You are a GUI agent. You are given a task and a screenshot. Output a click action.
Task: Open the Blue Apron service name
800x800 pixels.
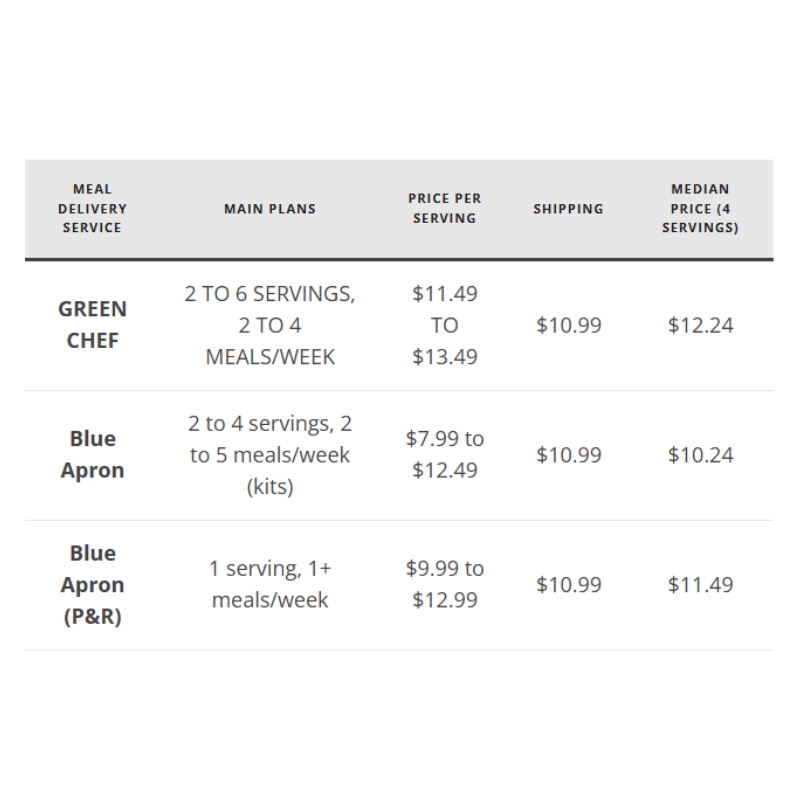coord(92,455)
